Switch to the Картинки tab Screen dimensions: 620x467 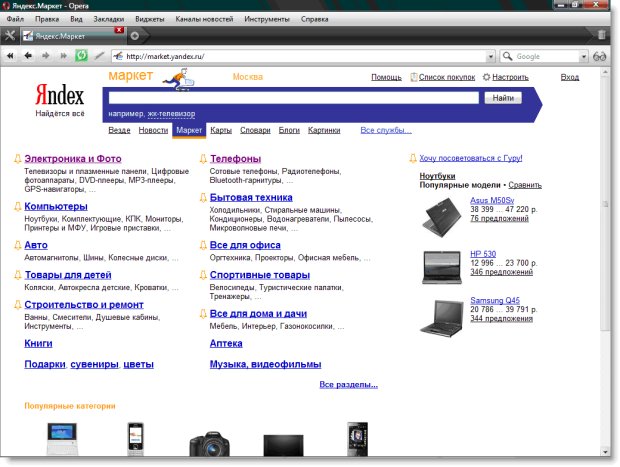324,130
